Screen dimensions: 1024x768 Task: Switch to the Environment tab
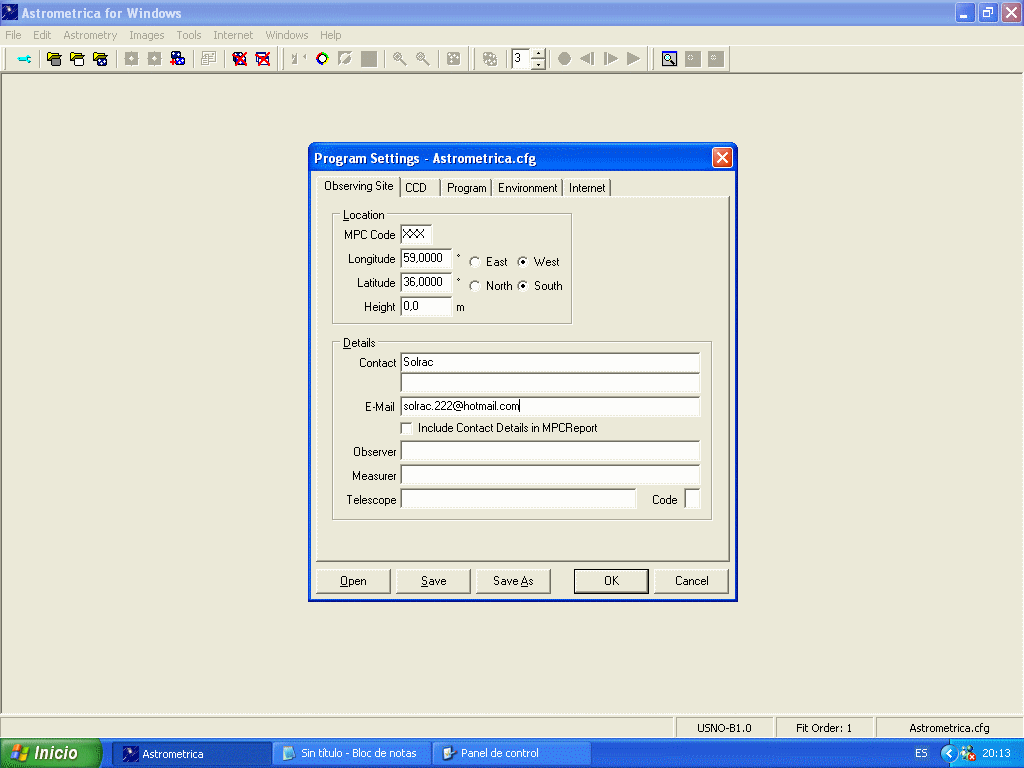point(528,188)
